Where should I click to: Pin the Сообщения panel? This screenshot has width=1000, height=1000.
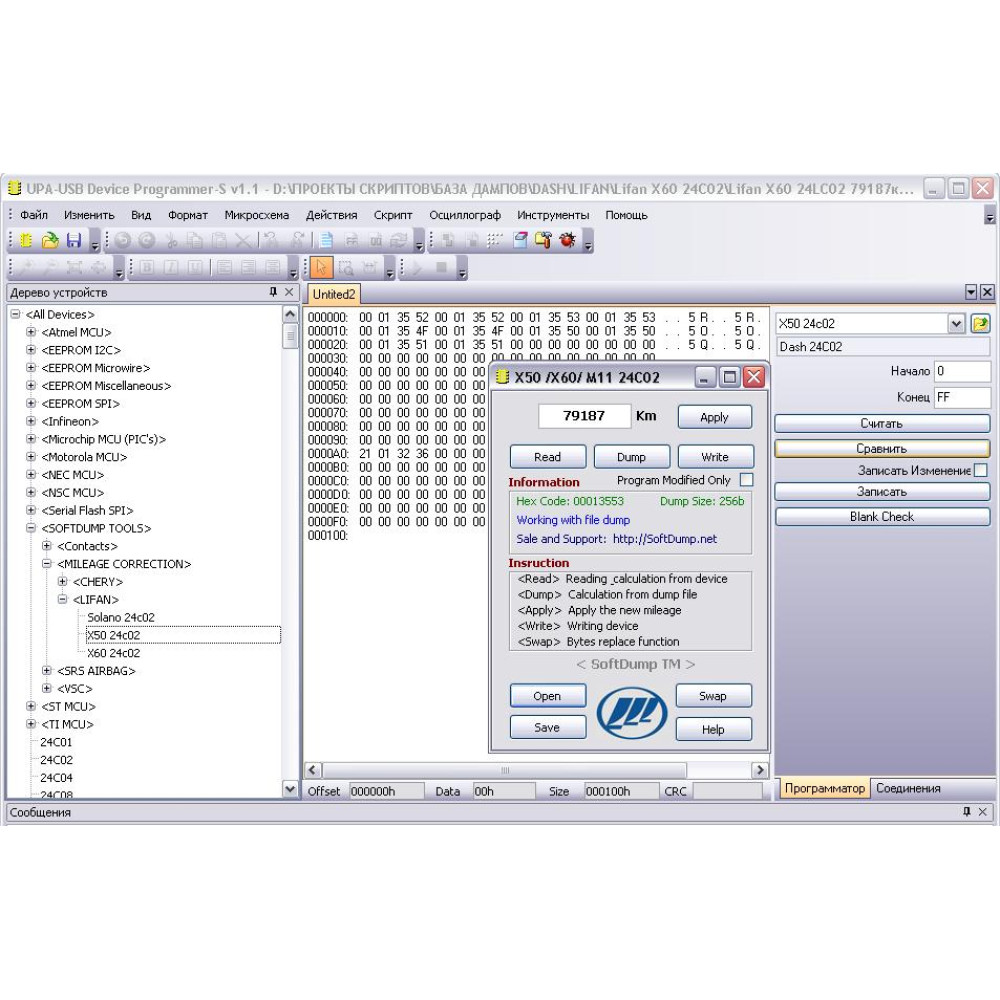[x=966, y=811]
